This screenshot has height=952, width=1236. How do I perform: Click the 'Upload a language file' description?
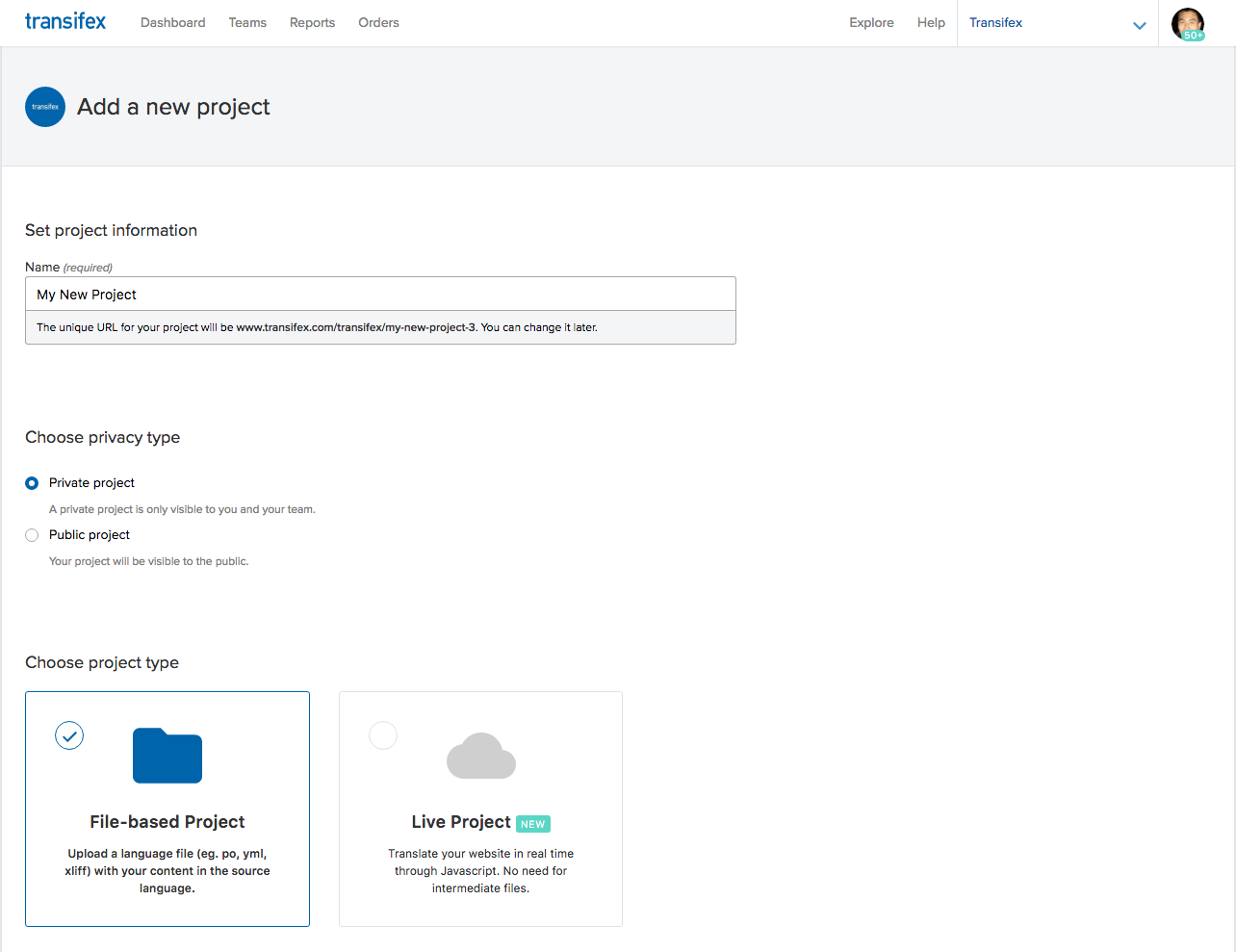167,871
